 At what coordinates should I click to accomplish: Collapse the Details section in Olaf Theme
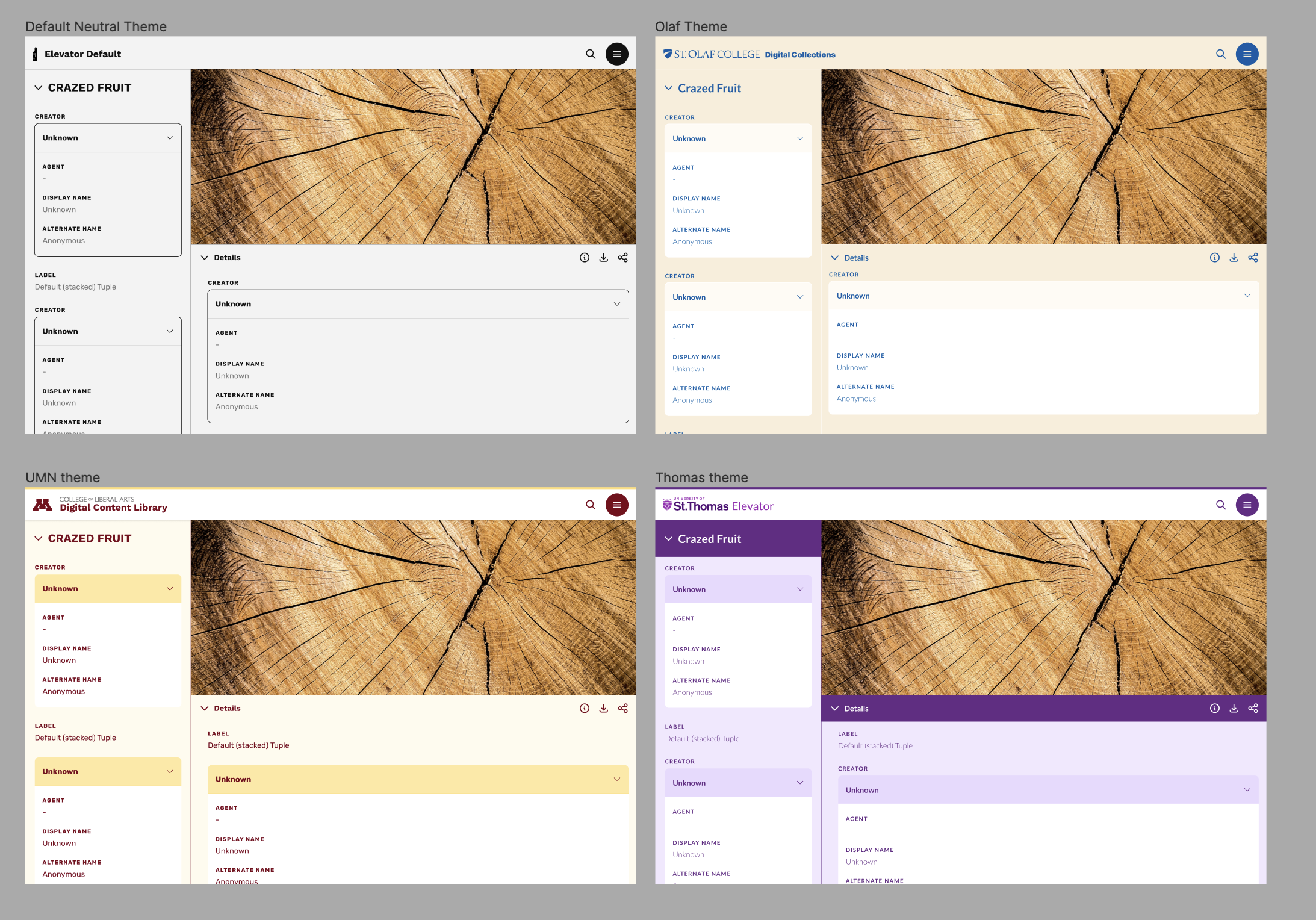pyautogui.click(x=835, y=258)
